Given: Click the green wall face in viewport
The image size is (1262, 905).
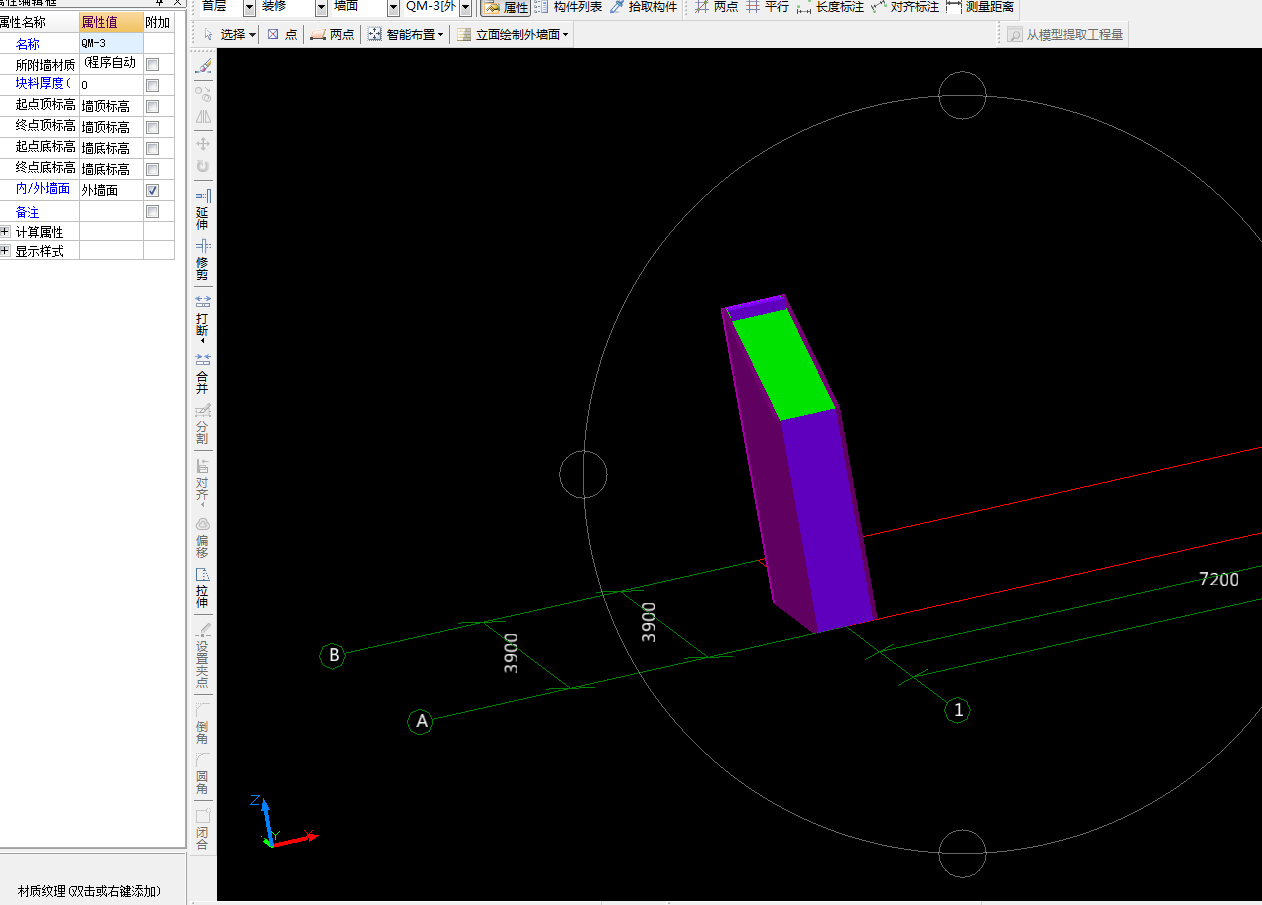Looking at the screenshot, I should [786, 365].
